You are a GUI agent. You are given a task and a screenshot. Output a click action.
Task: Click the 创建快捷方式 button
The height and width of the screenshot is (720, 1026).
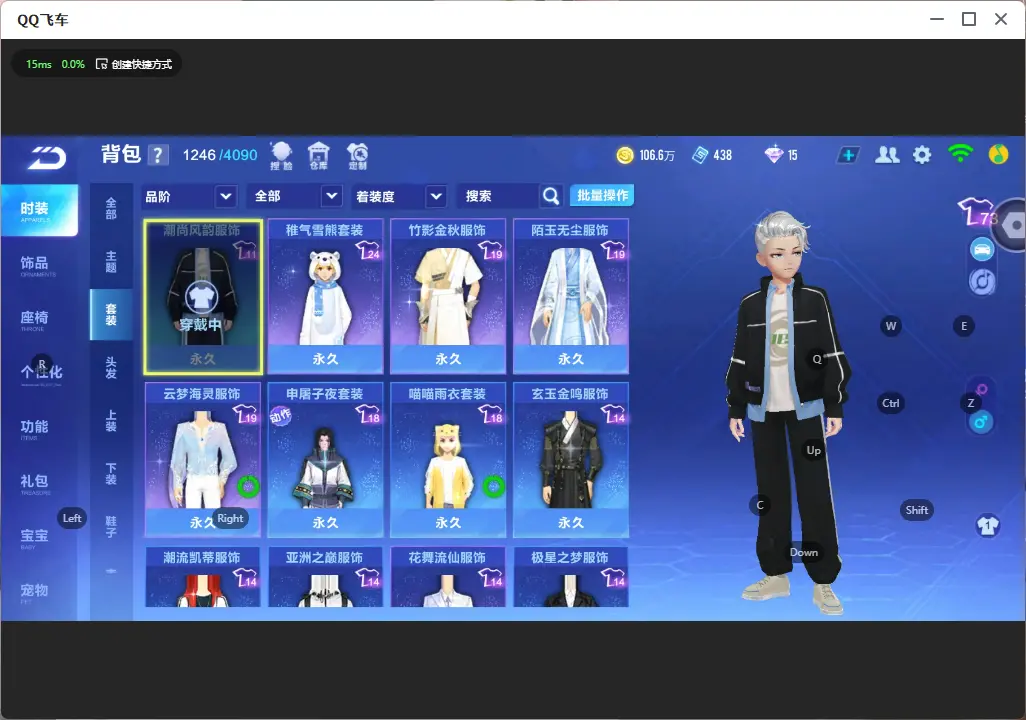(x=134, y=64)
